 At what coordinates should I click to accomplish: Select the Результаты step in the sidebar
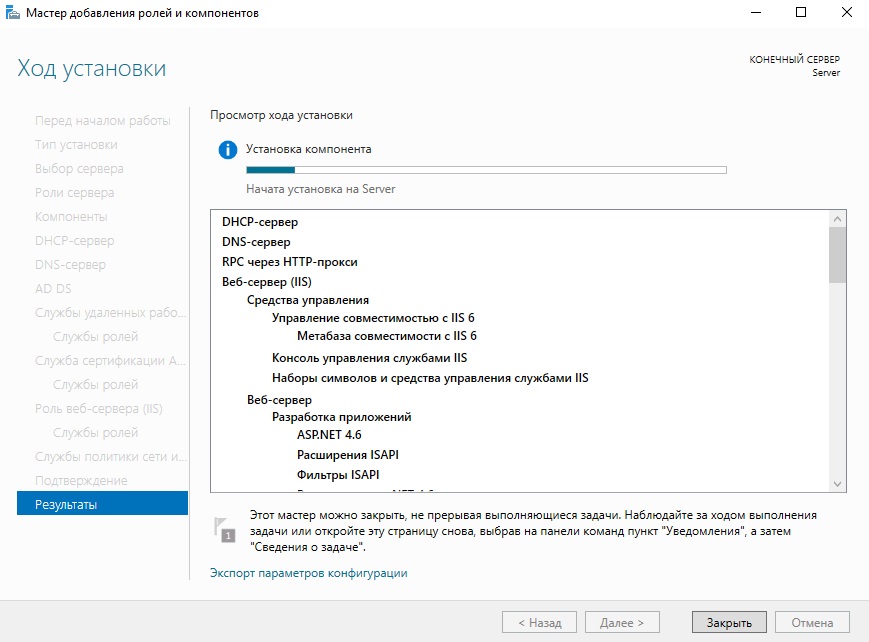102,504
